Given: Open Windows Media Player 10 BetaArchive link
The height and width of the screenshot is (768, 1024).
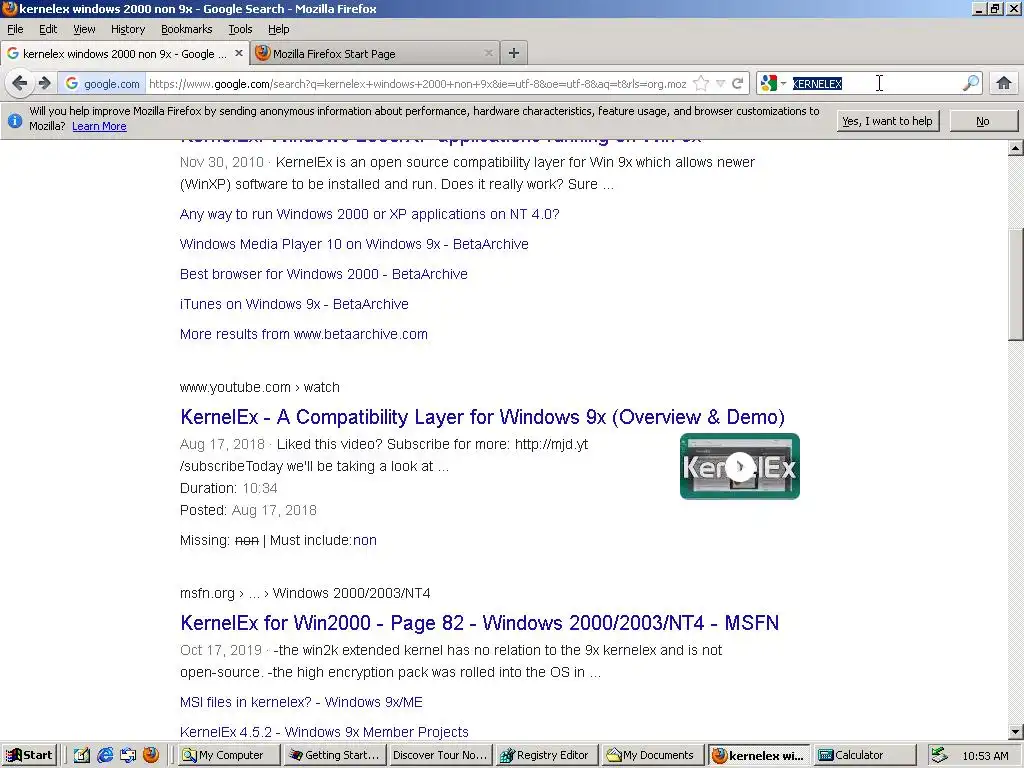Looking at the screenshot, I should (x=354, y=244).
